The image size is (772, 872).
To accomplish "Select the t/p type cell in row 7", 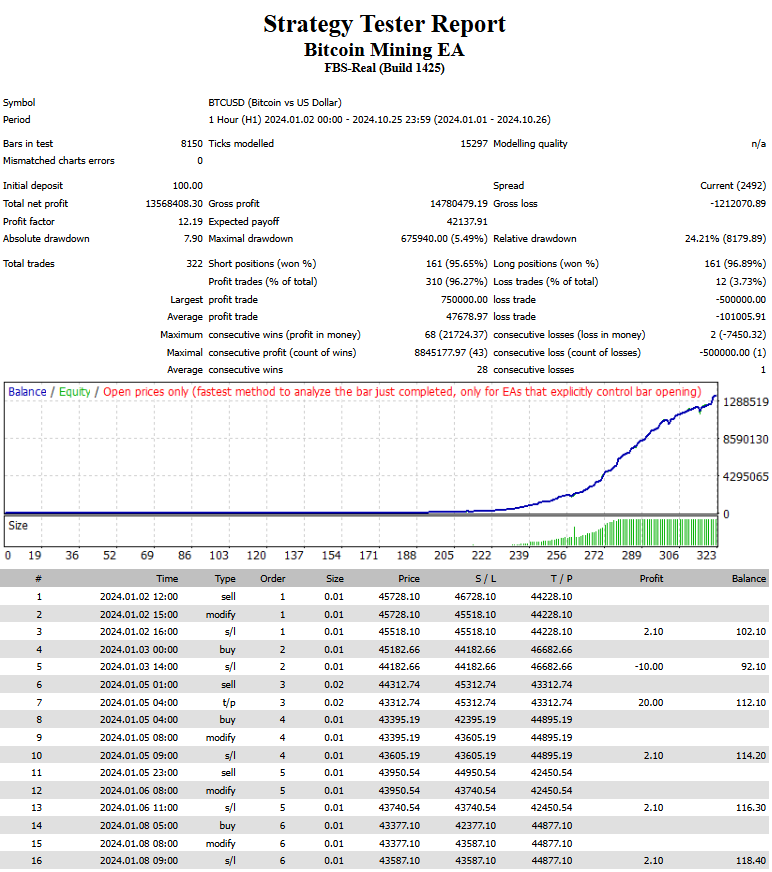I will [x=228, y=702].
